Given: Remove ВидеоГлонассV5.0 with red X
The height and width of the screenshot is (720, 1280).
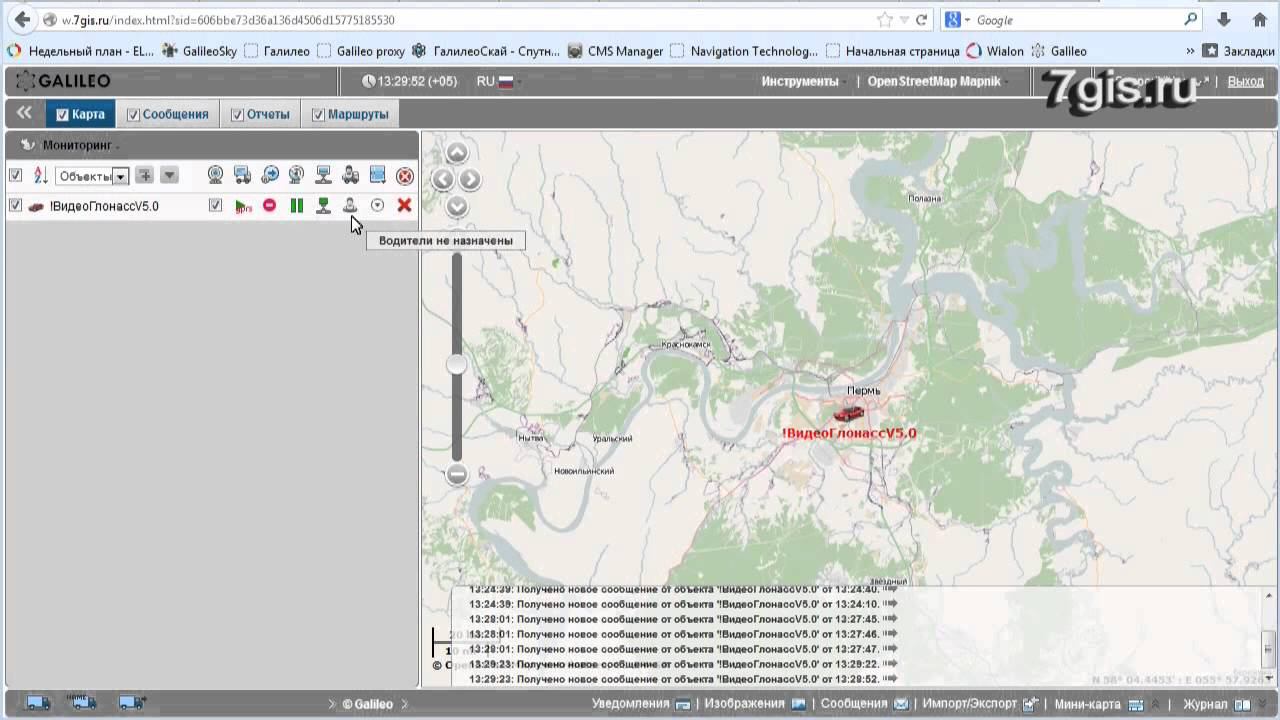Looking at the screenshot, I should [x=404, y=205].
